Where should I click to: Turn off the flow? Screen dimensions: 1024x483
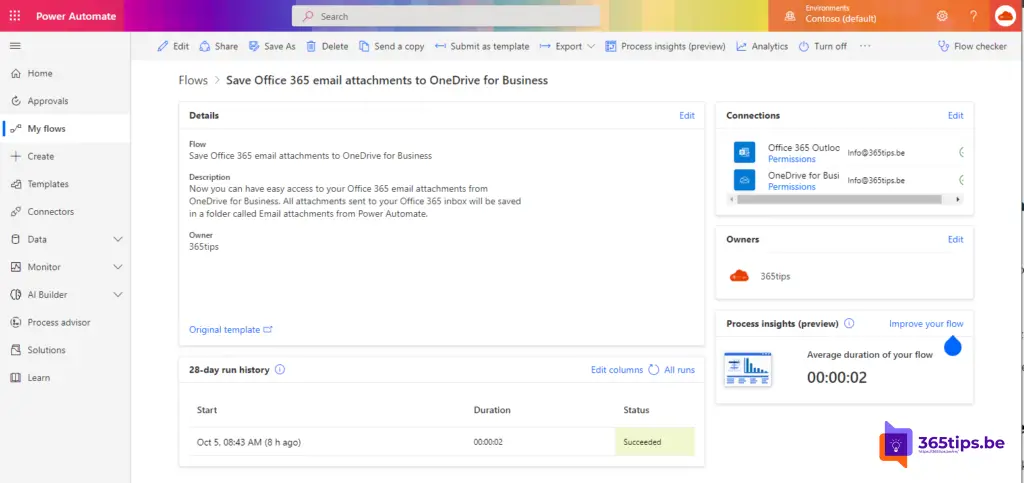point(823,46)
